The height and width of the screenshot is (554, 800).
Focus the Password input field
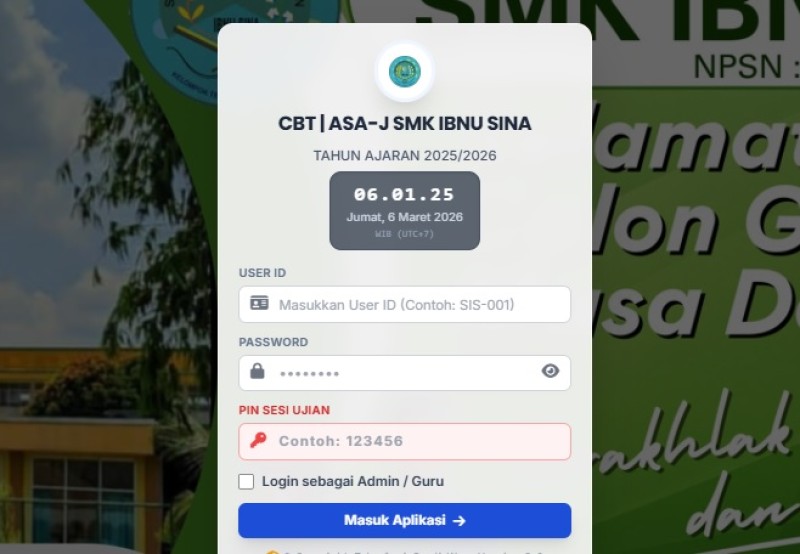click(405, 373)
